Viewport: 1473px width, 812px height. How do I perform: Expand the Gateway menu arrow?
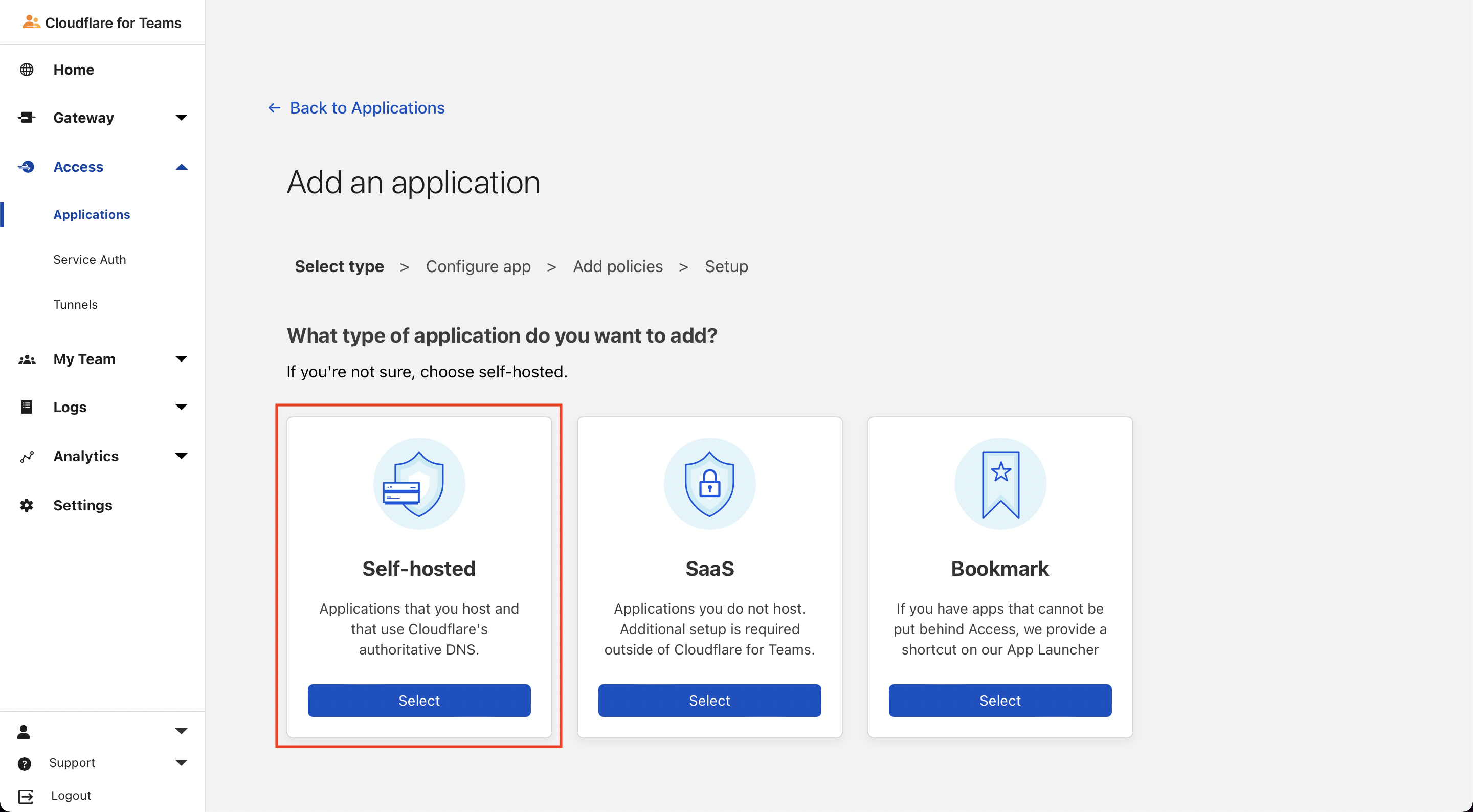coord(181,118)
